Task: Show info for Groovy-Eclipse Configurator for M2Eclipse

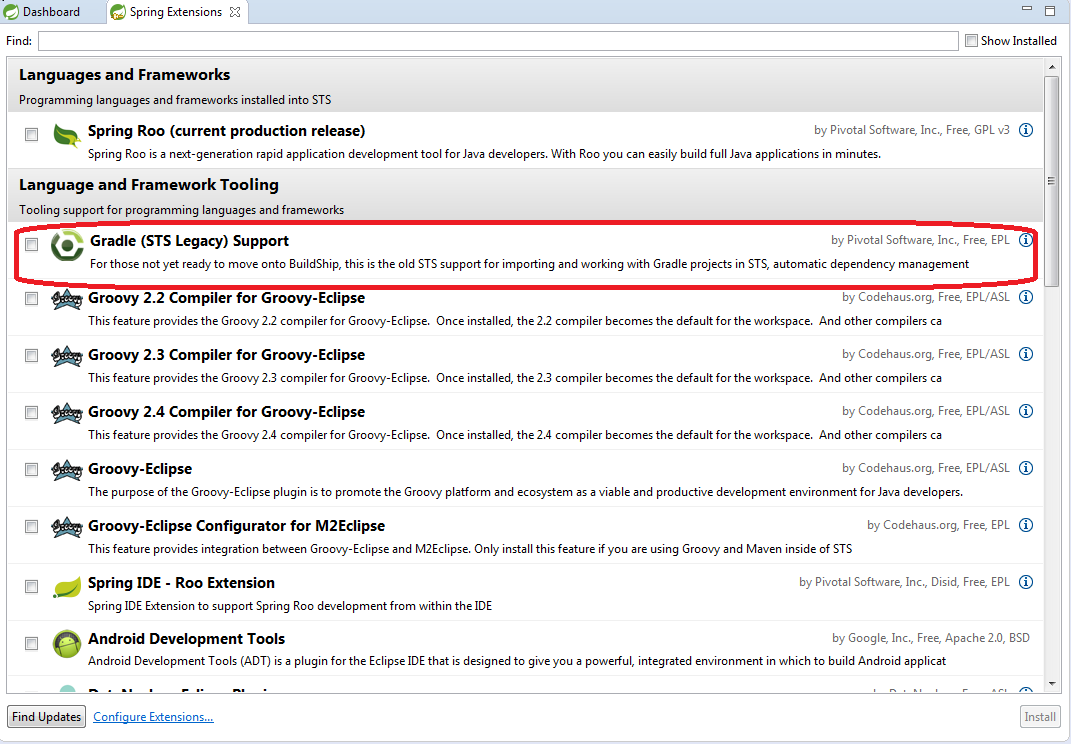Action: coord(1025,525)
